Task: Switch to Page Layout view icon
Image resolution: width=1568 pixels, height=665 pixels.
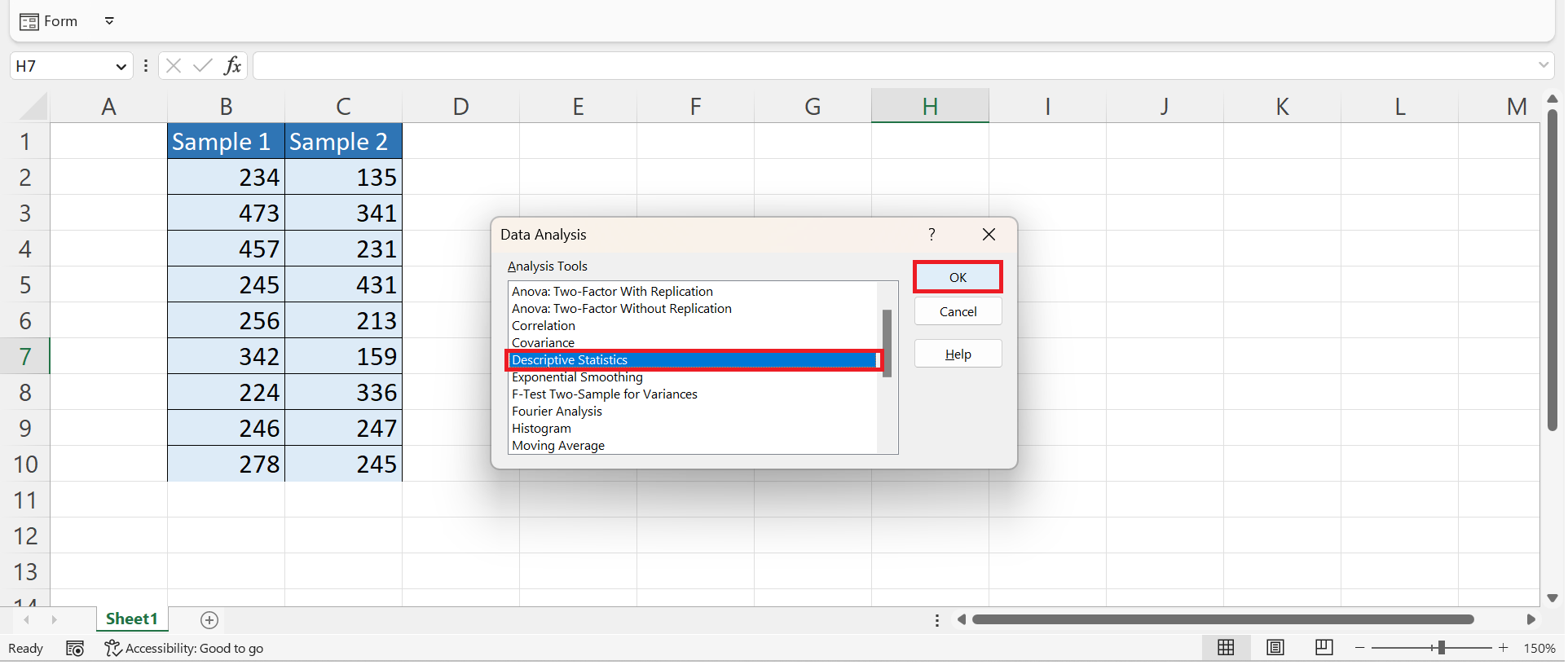Action: pyautogui.click(x=1275, y=648)
